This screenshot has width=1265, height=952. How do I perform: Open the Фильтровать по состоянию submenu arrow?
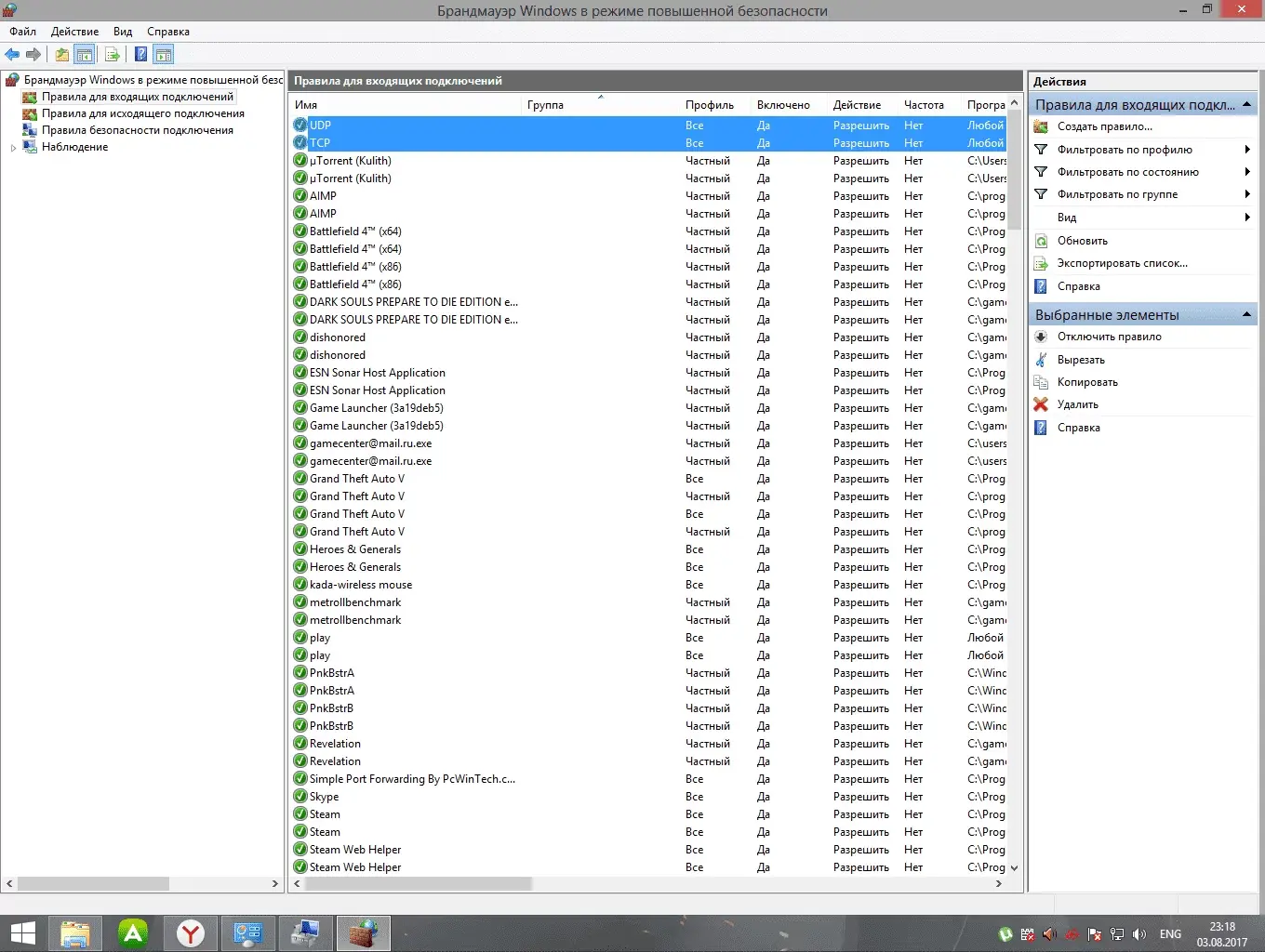pyautogui.click(x=1246, y=172)
